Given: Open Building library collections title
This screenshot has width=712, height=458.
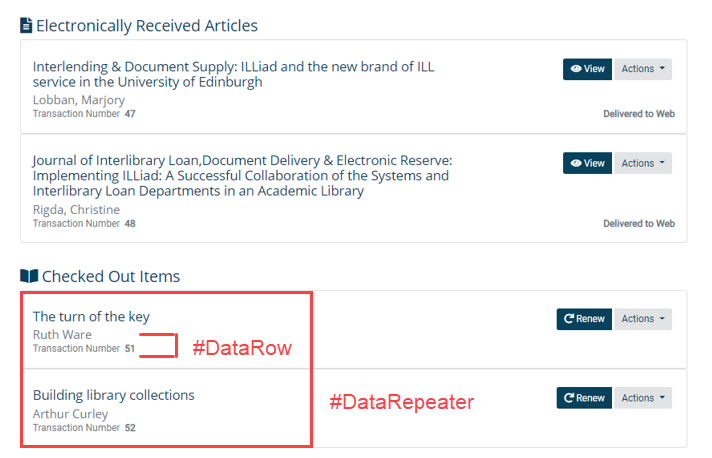Looking at the screenshot, I should 113,395.
